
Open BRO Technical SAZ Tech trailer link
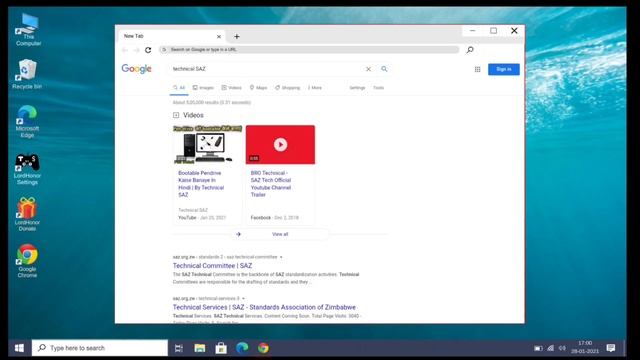click(x=271, y=184)
